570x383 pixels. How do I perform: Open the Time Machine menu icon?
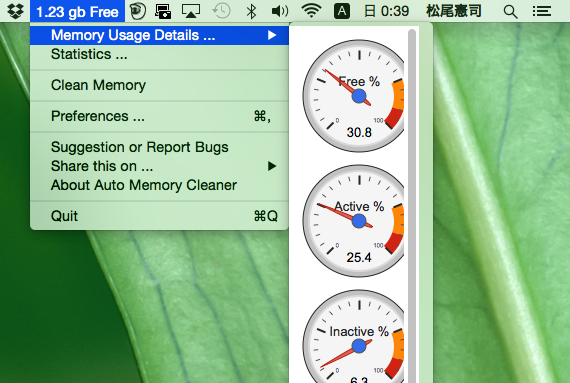[x=221, y=11]
